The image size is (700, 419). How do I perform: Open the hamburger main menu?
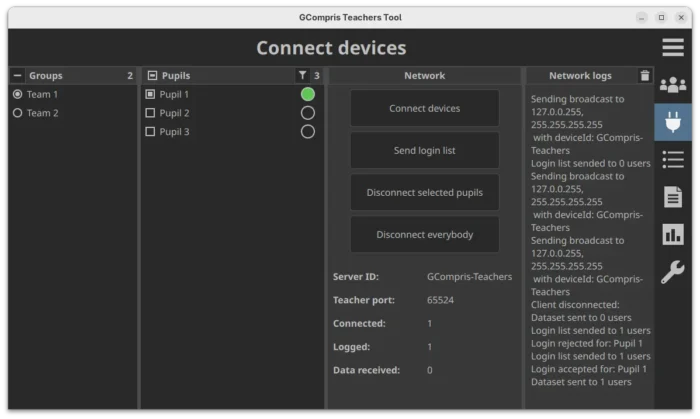[x=673, y=47]
